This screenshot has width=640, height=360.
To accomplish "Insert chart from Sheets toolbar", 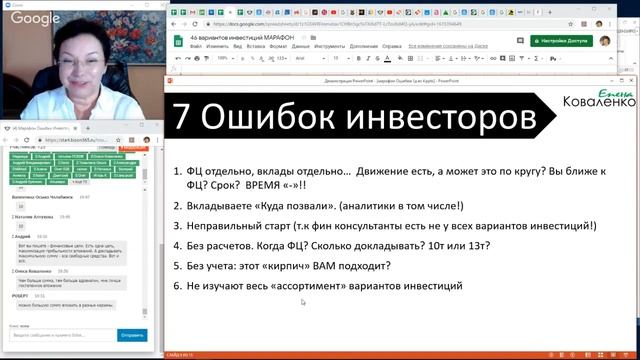I will tap(512, 59).
